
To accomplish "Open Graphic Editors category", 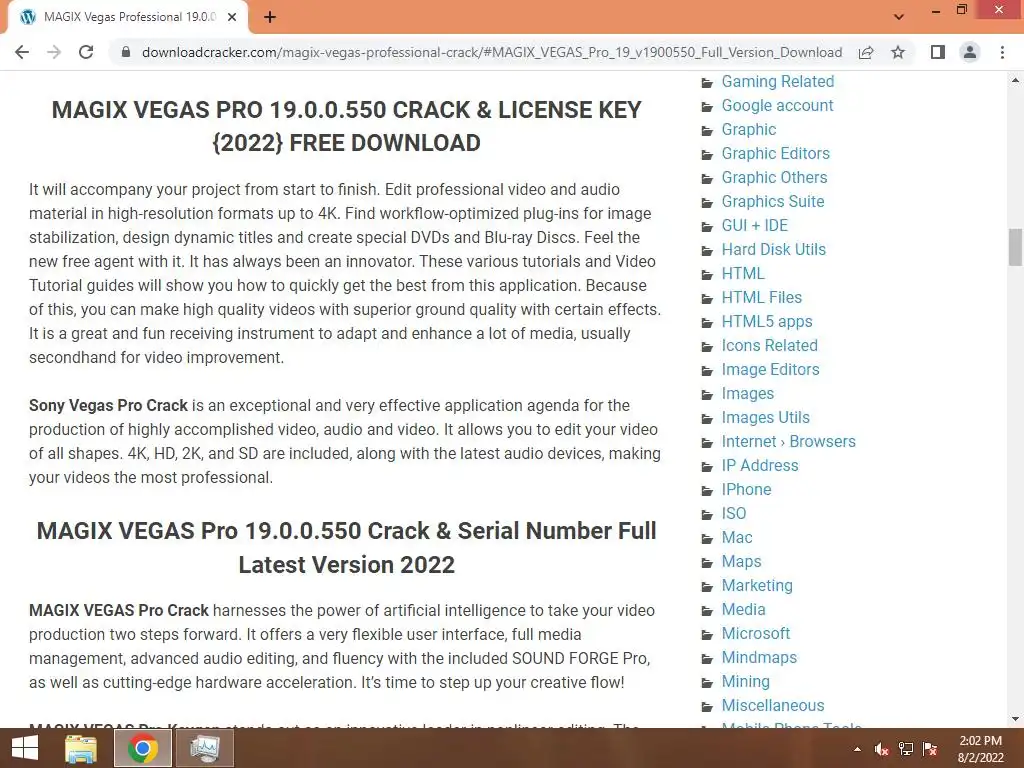I will click(x=775, y=153).
